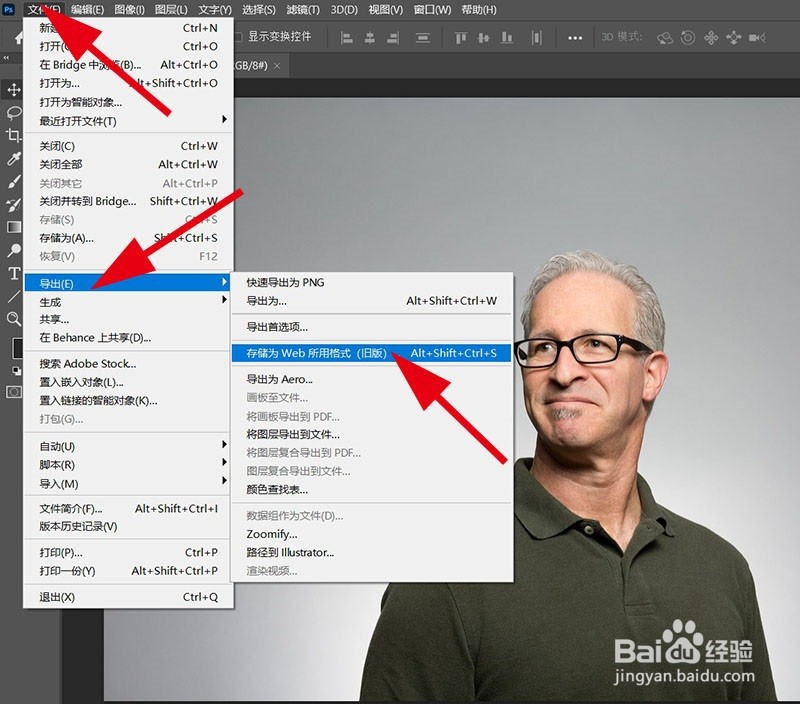Viewport: 800px width, 704px height.
Task: Select the Lasso tool
Action: [14, 113]
